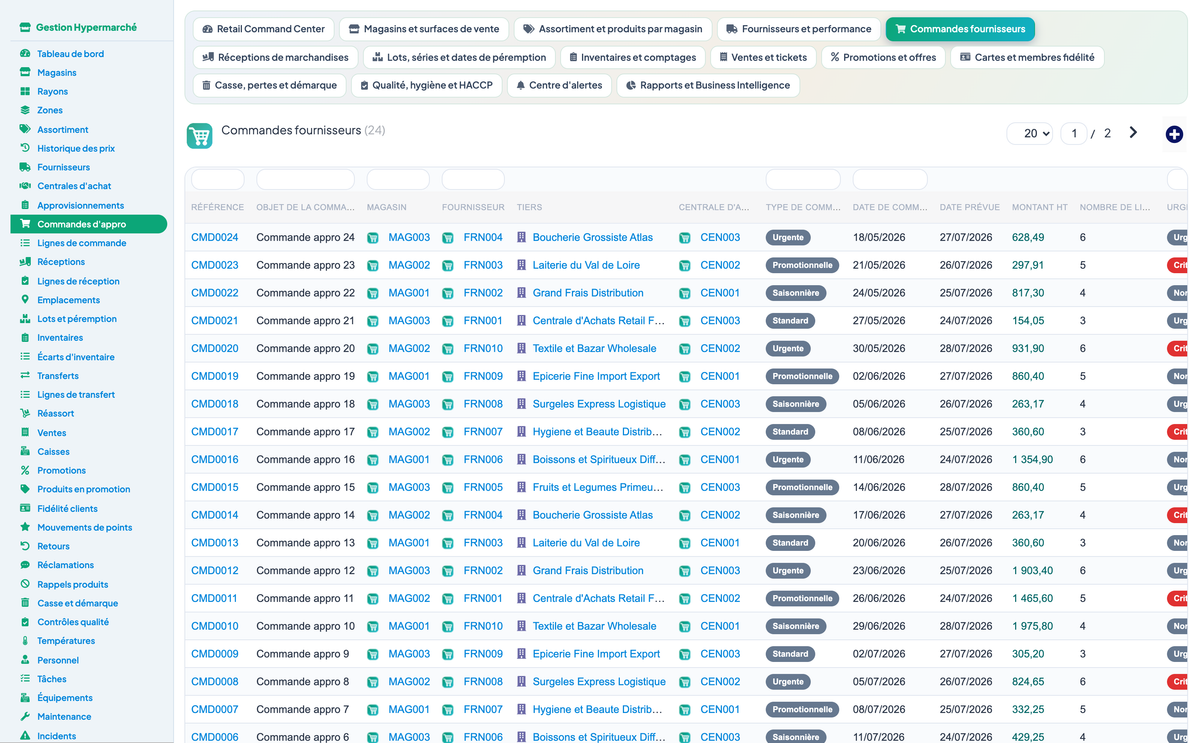This screenshot has width=1200, height=743.
Task: Open Tableau de bord in sidebar
Action: click(70, 54)
